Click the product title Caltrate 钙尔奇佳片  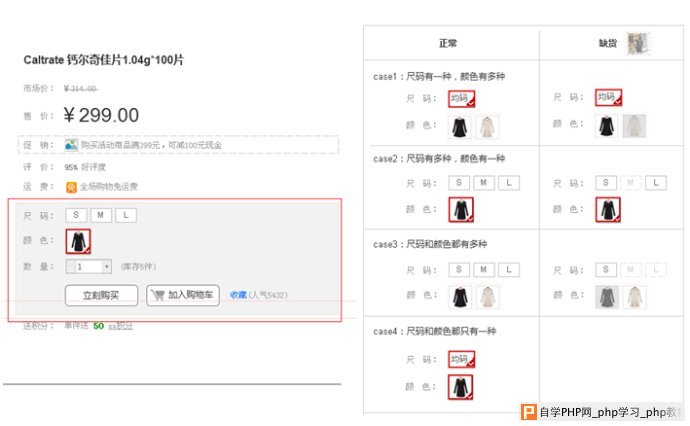click(x=103, y=60)
